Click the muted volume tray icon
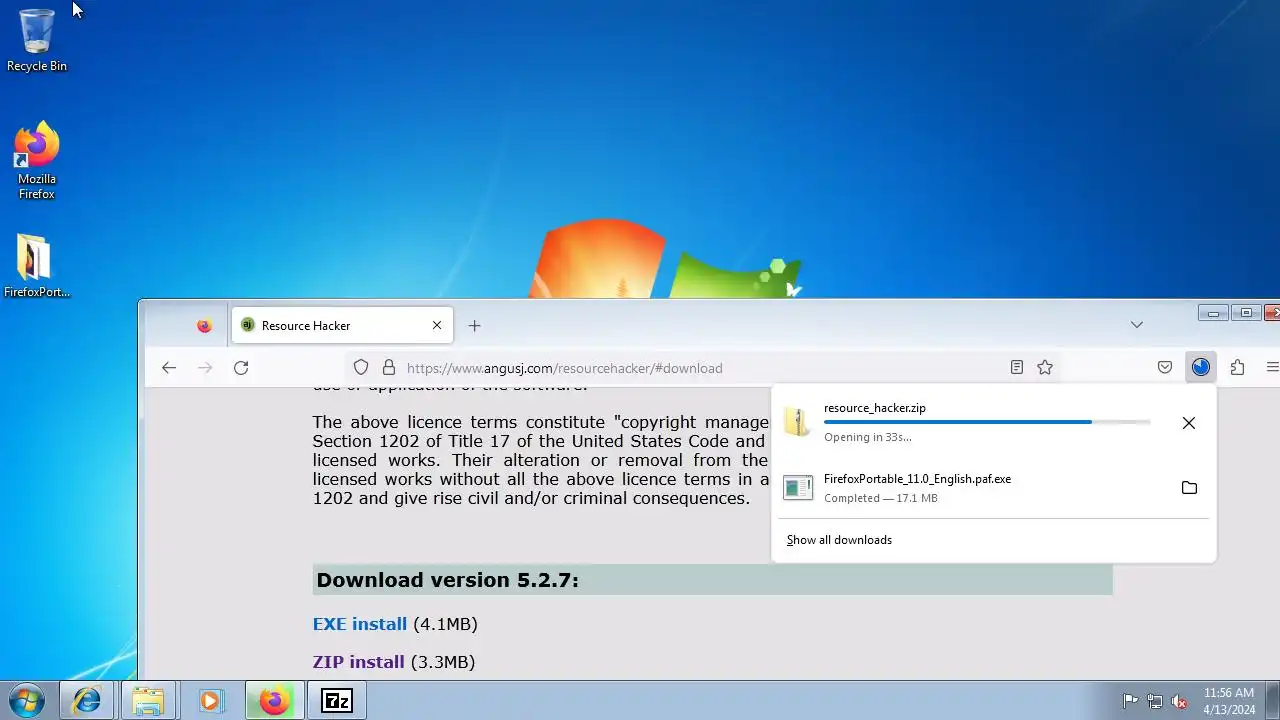 [x=1180, y=701]
